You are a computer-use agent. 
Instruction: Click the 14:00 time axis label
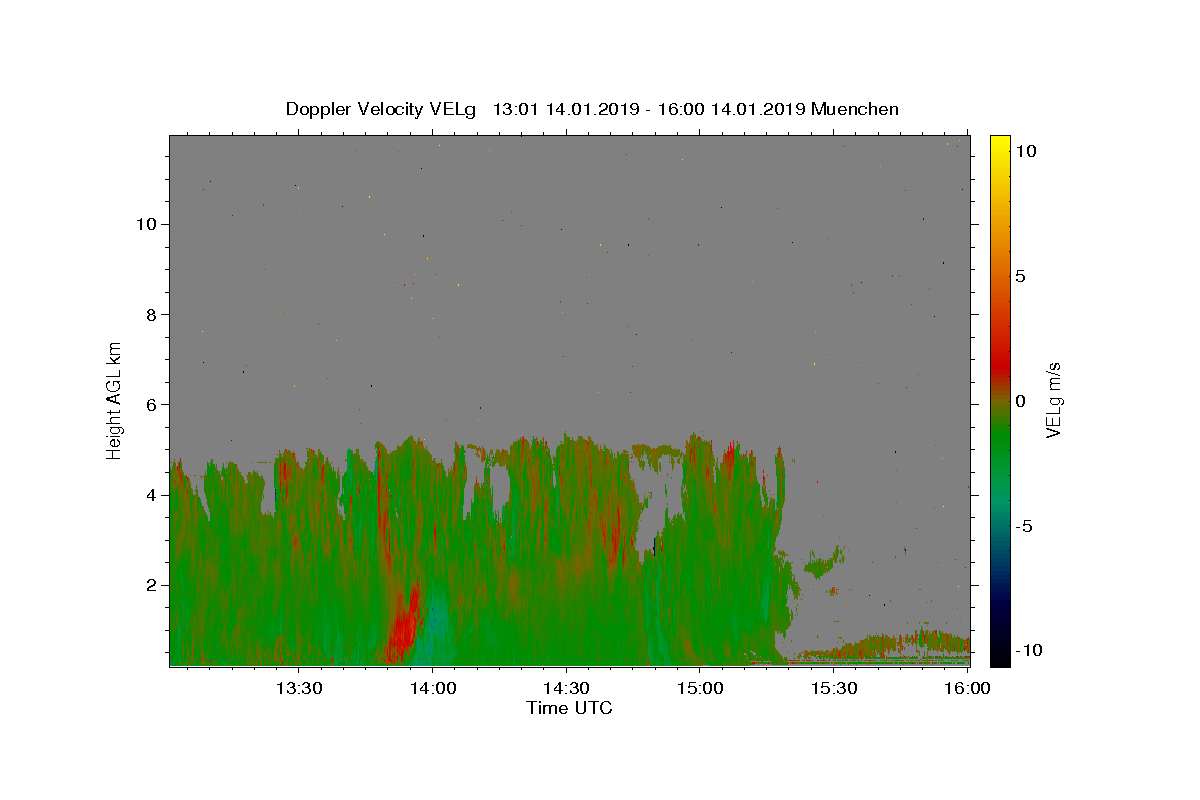(433, 689)
